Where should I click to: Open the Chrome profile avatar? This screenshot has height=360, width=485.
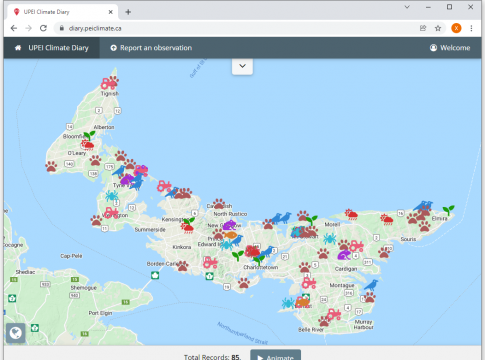(456, 28)
